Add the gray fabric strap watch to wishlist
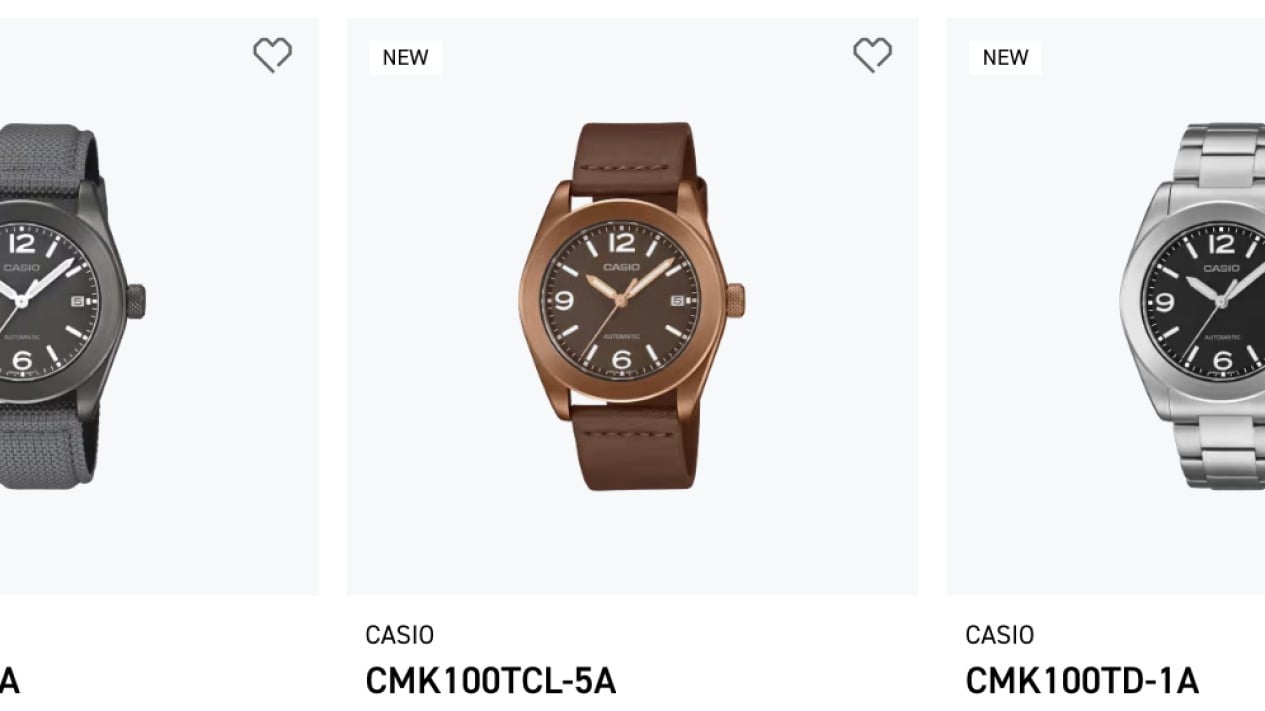The image size is (1265, 711). (272, 55)
